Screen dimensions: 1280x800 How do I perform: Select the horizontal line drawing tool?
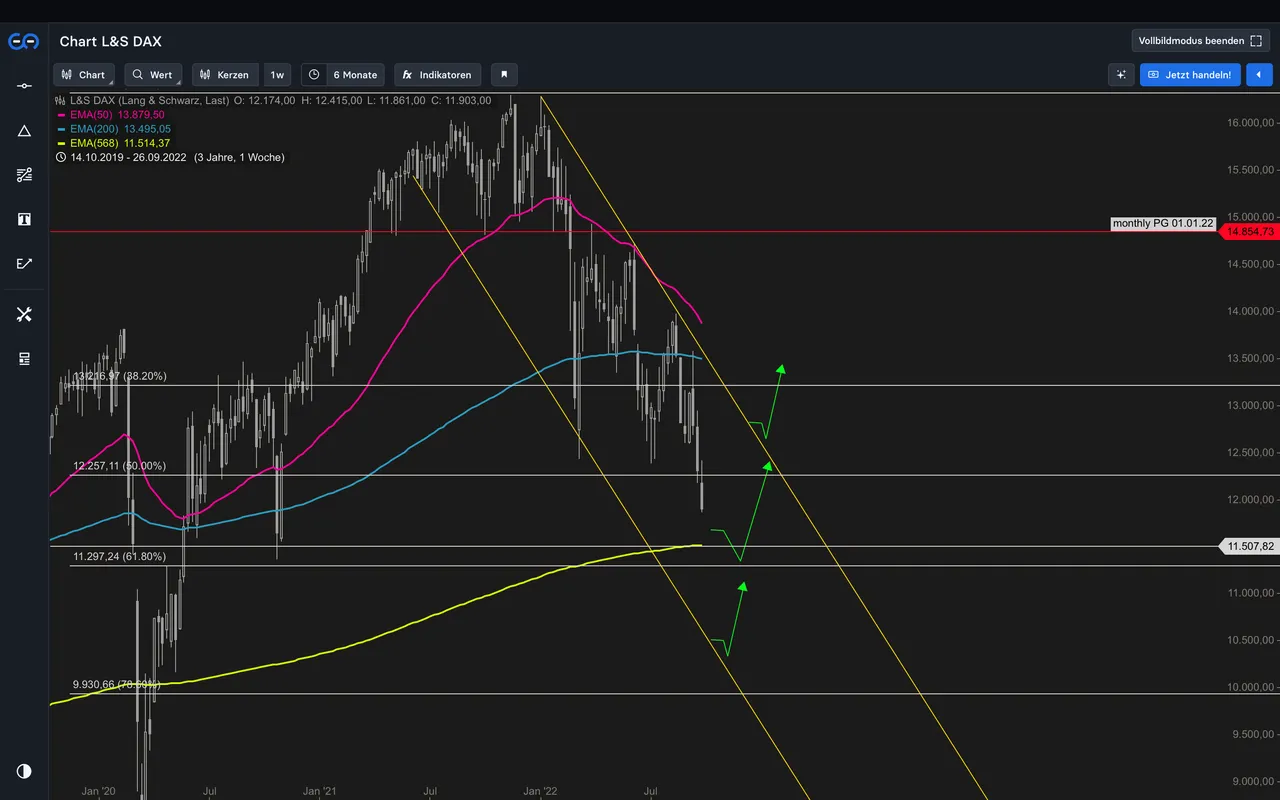24,86
